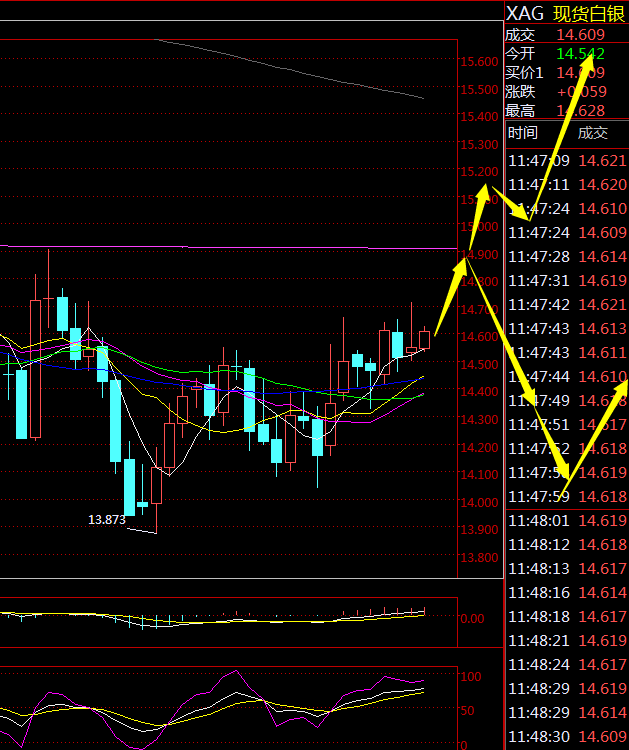This screenshot has width=629, height=750.
Task: Select the 11:48:29 tick priced 14.619
Action: [x=567, y=689]
